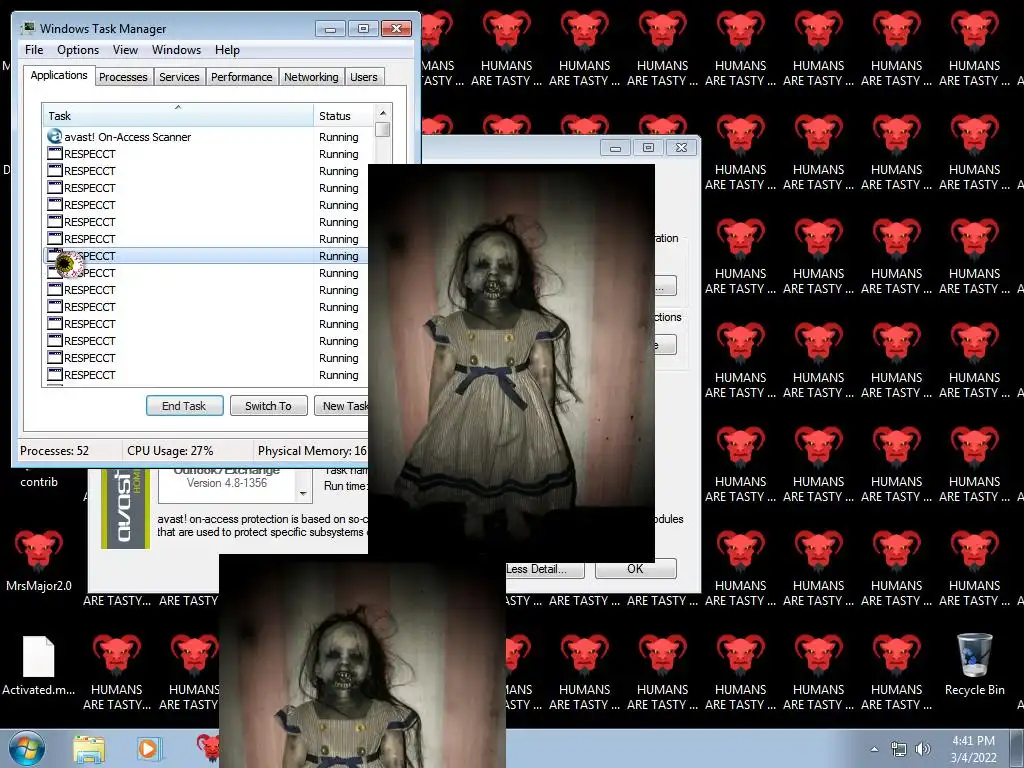Click the Switch To button
Screen dimensions: 1024x768
tap(268, 406)
